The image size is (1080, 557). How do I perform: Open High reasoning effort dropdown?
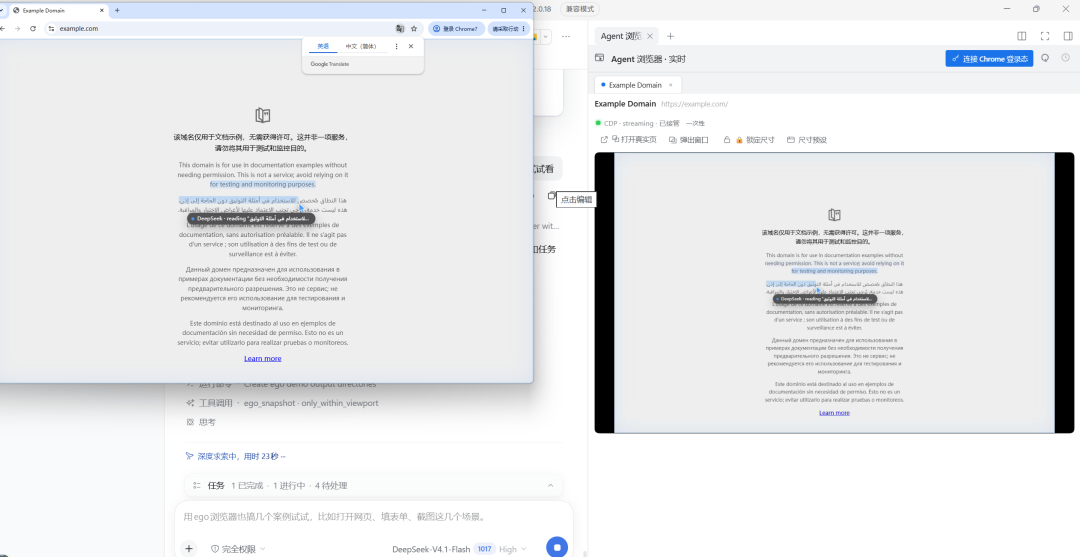(512, 549)
